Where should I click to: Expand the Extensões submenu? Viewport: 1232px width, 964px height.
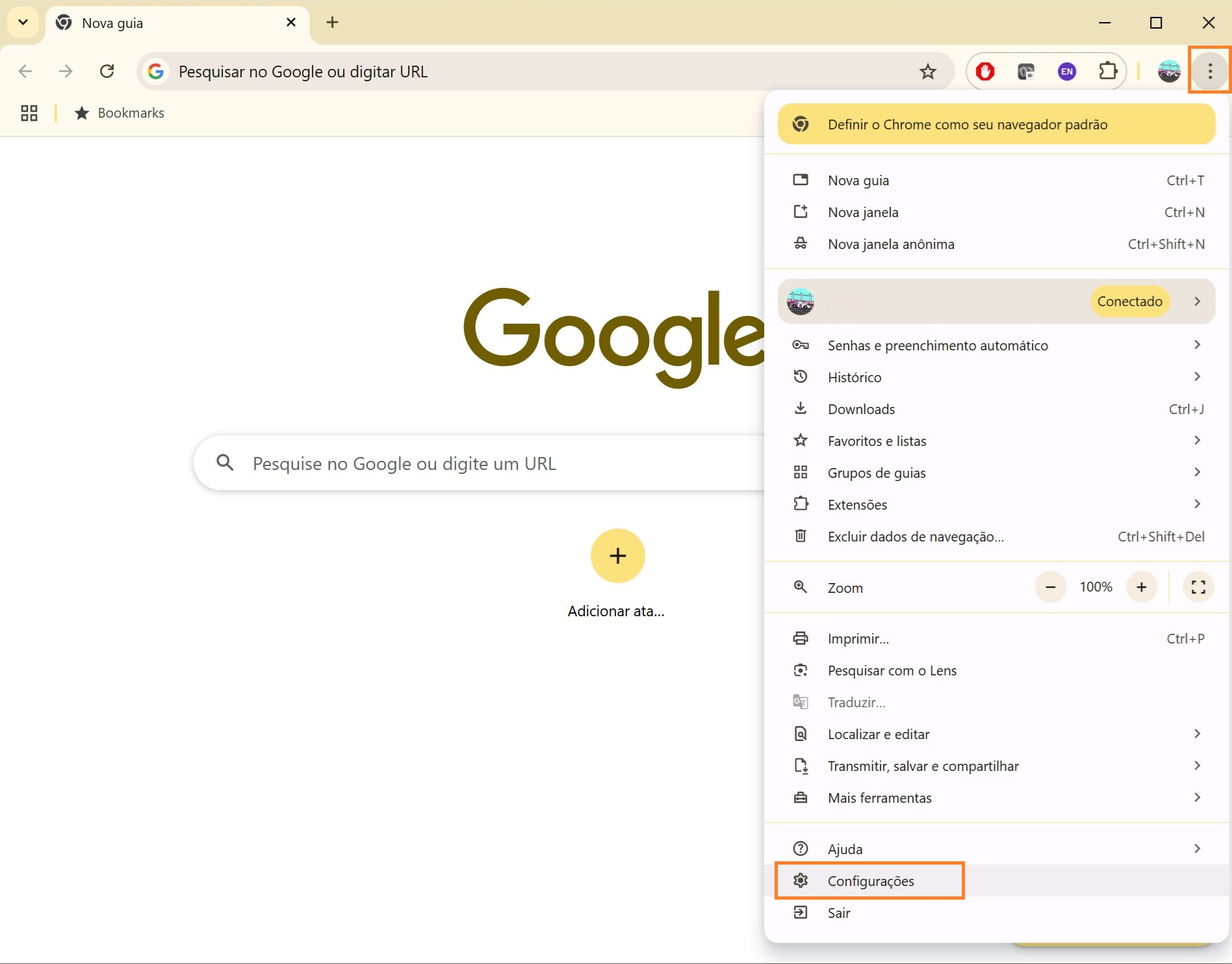(997, 505)
